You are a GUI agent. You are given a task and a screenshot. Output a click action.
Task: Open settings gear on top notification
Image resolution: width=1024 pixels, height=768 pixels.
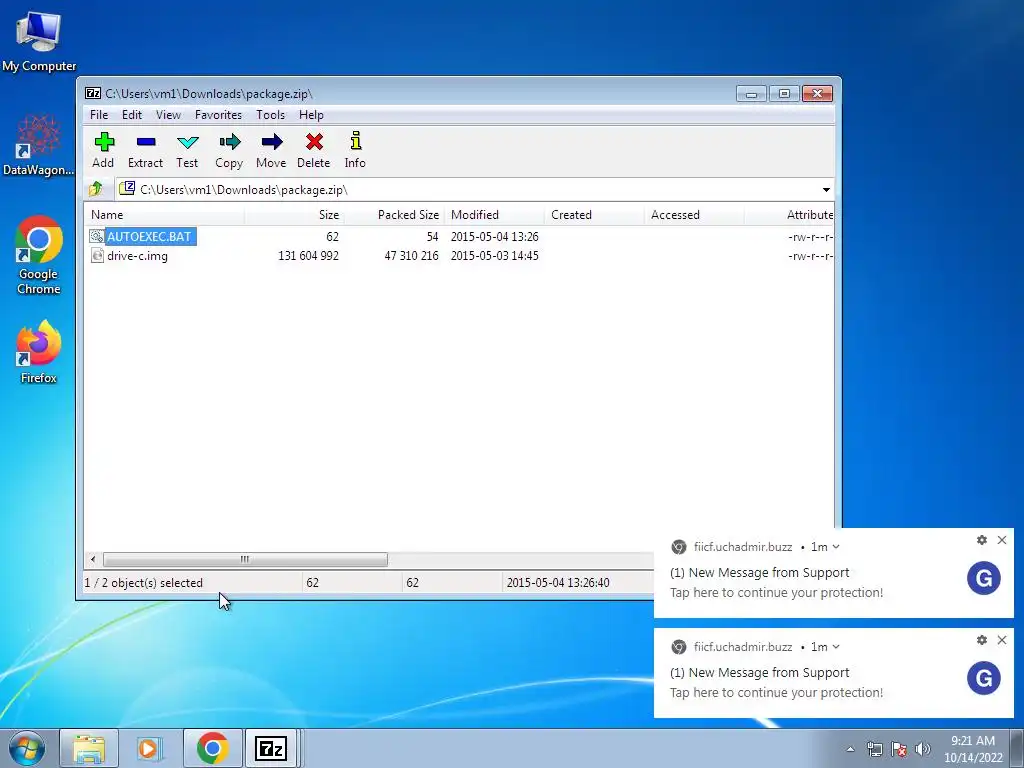[x=982, y=540]
